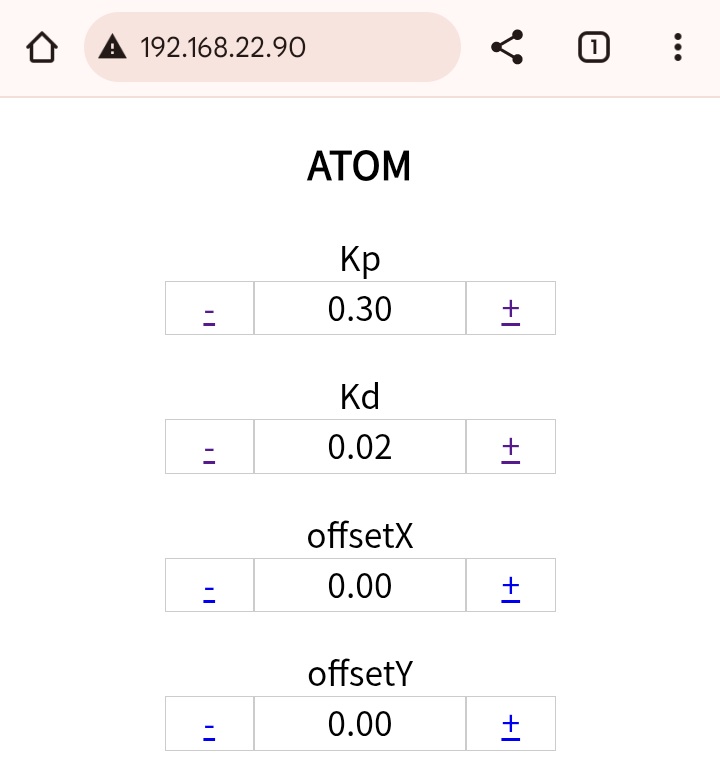Decrease Kp with the minus link
The height and width of the screenshot is (777, 720).
pyautogui.click(x=209, y=315)
